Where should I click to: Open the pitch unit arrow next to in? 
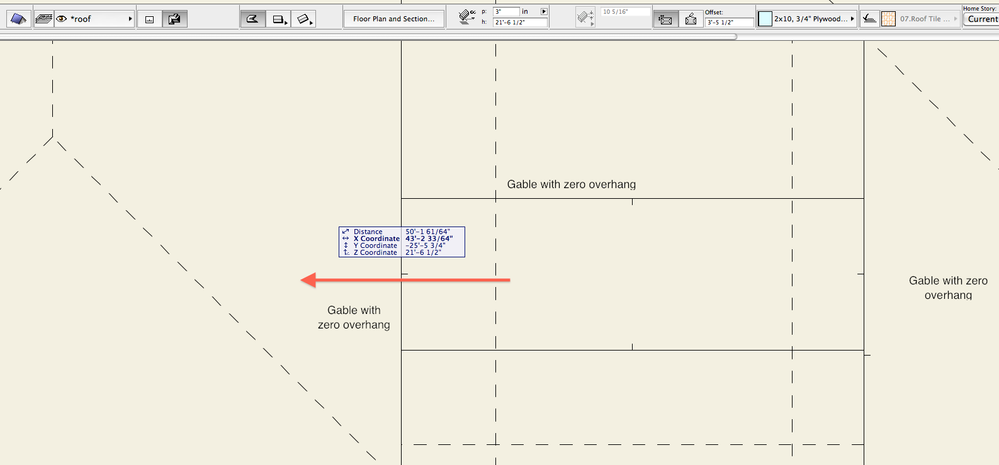click(543, 11)
